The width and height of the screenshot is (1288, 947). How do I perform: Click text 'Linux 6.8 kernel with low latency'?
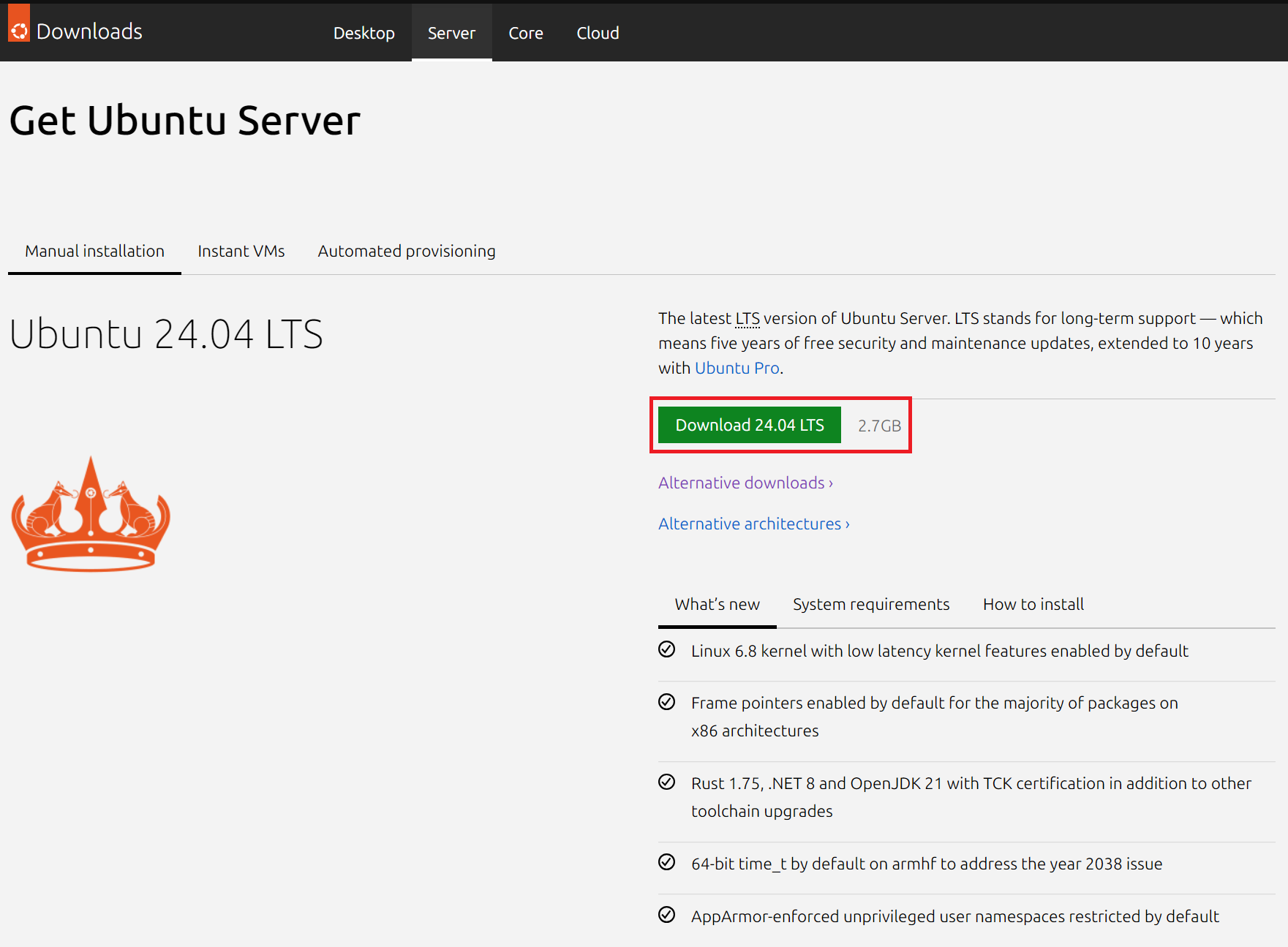coord(811,651)
